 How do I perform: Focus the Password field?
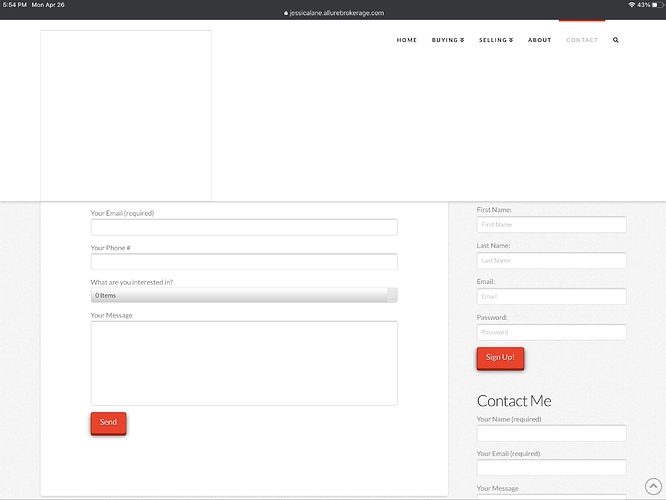(x=551, y=332)
